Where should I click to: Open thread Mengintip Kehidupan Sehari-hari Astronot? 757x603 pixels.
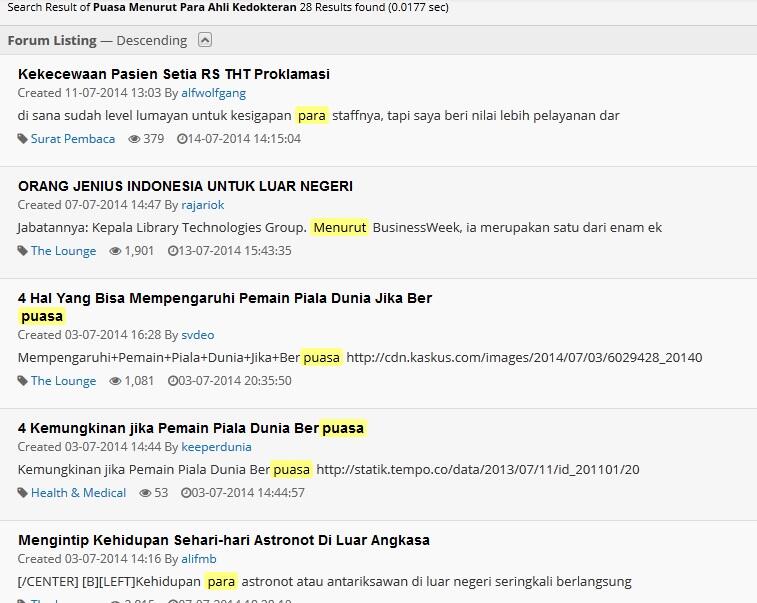pos(224,540)
